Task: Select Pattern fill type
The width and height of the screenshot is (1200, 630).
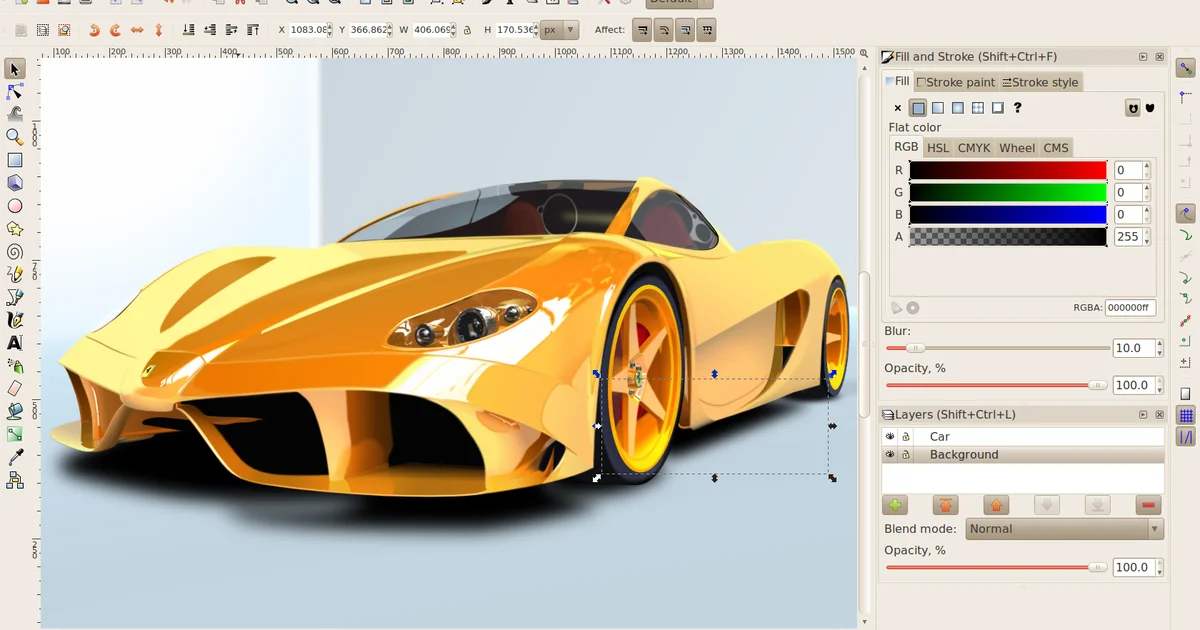Action: pos(978,108)
